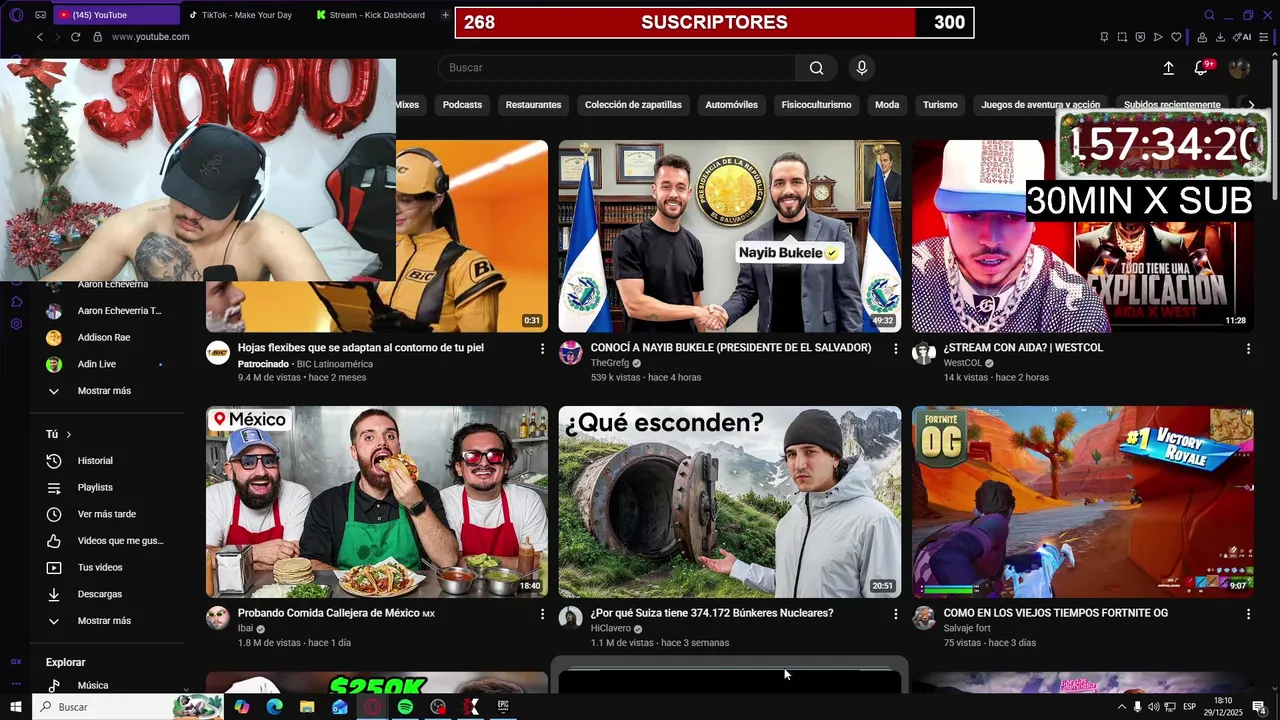Open the options menu for the BIC ad video

point(542,349)
